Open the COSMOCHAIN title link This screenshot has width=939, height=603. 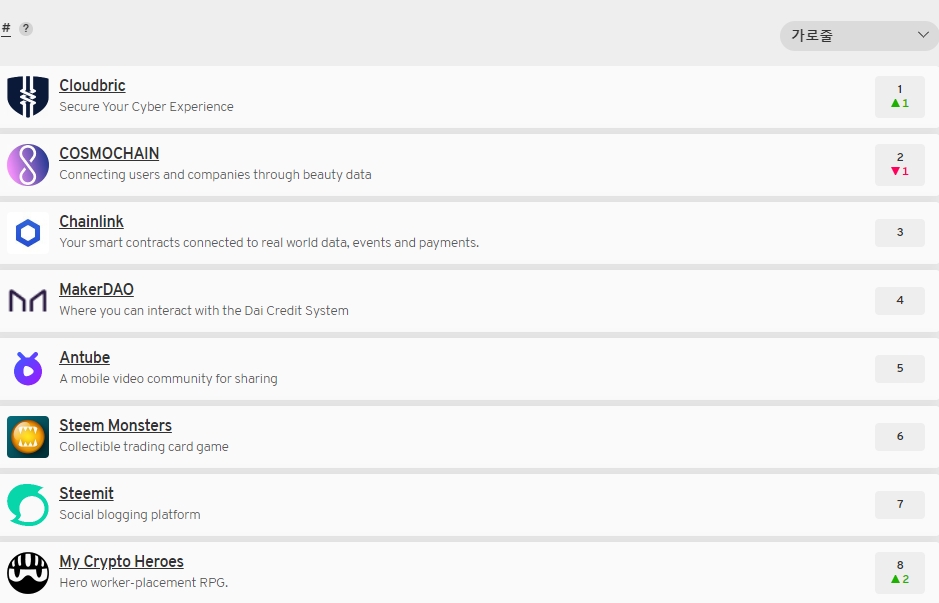point(109,153)
